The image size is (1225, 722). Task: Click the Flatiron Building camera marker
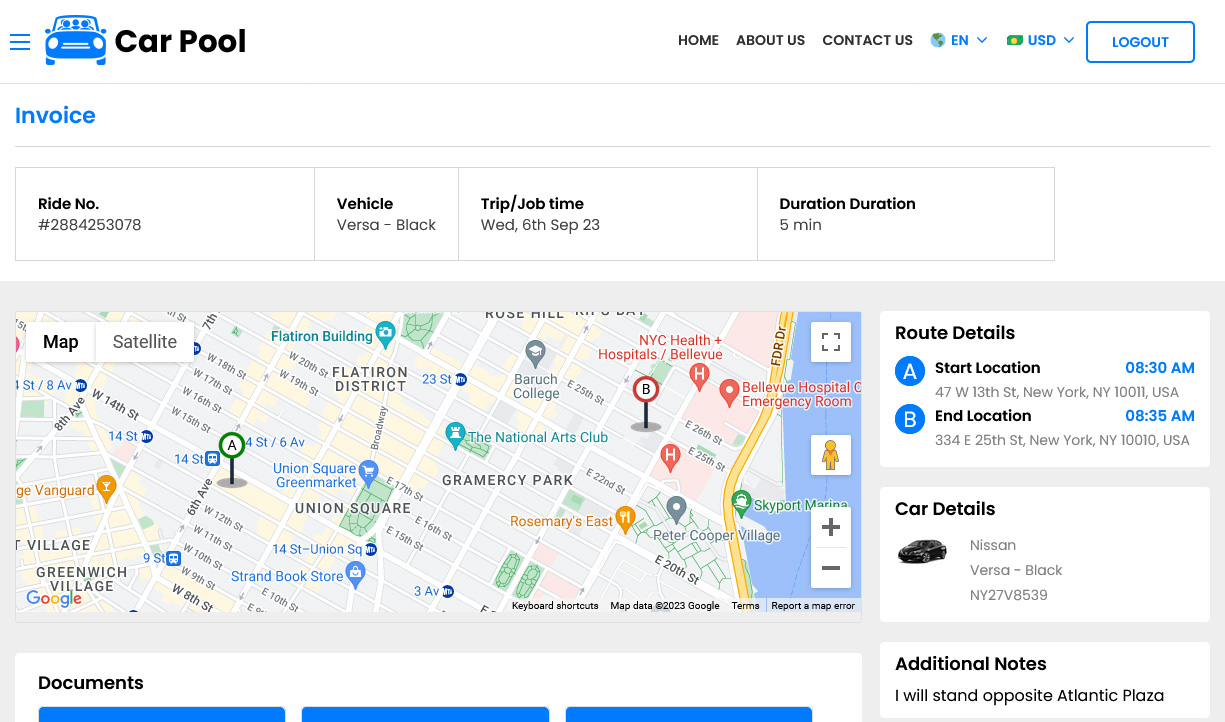click(x=385, y=333)
